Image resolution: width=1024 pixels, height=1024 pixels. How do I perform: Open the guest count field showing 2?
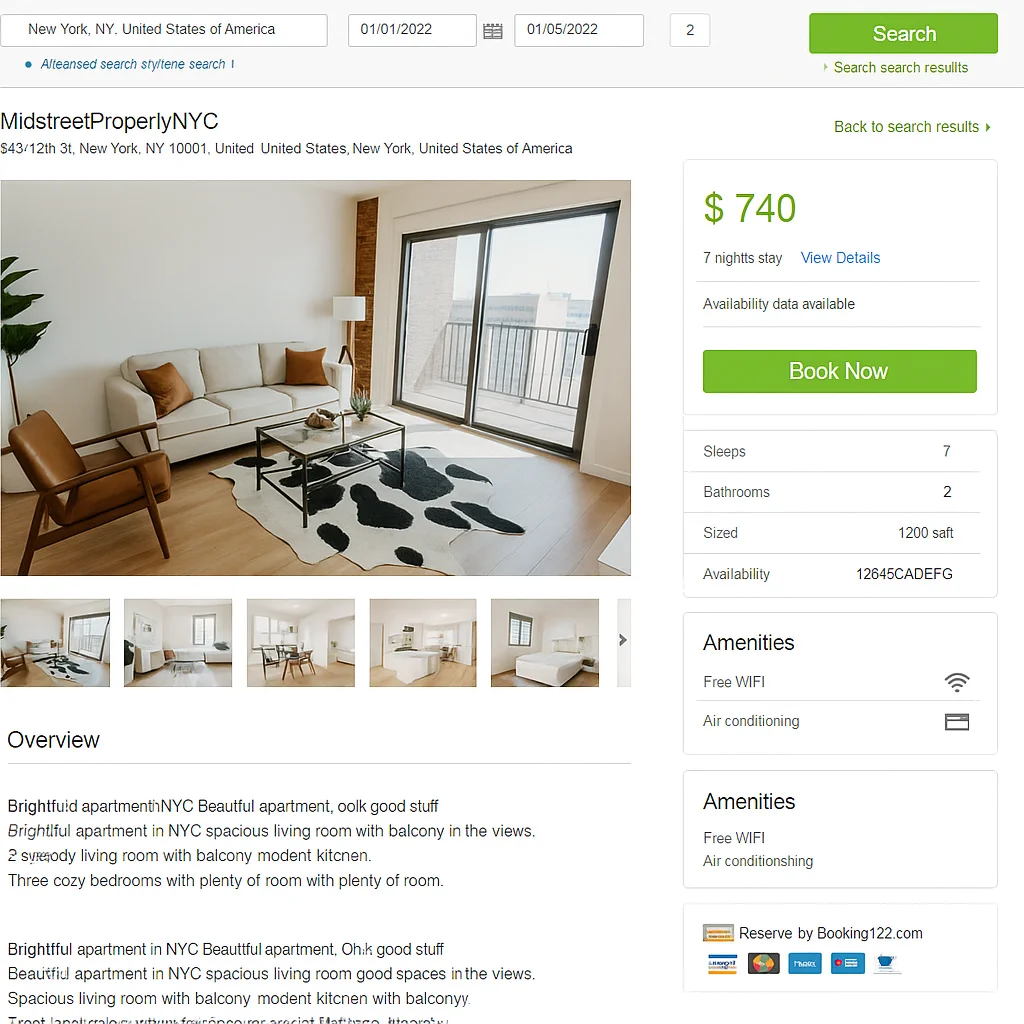[690, 30]
